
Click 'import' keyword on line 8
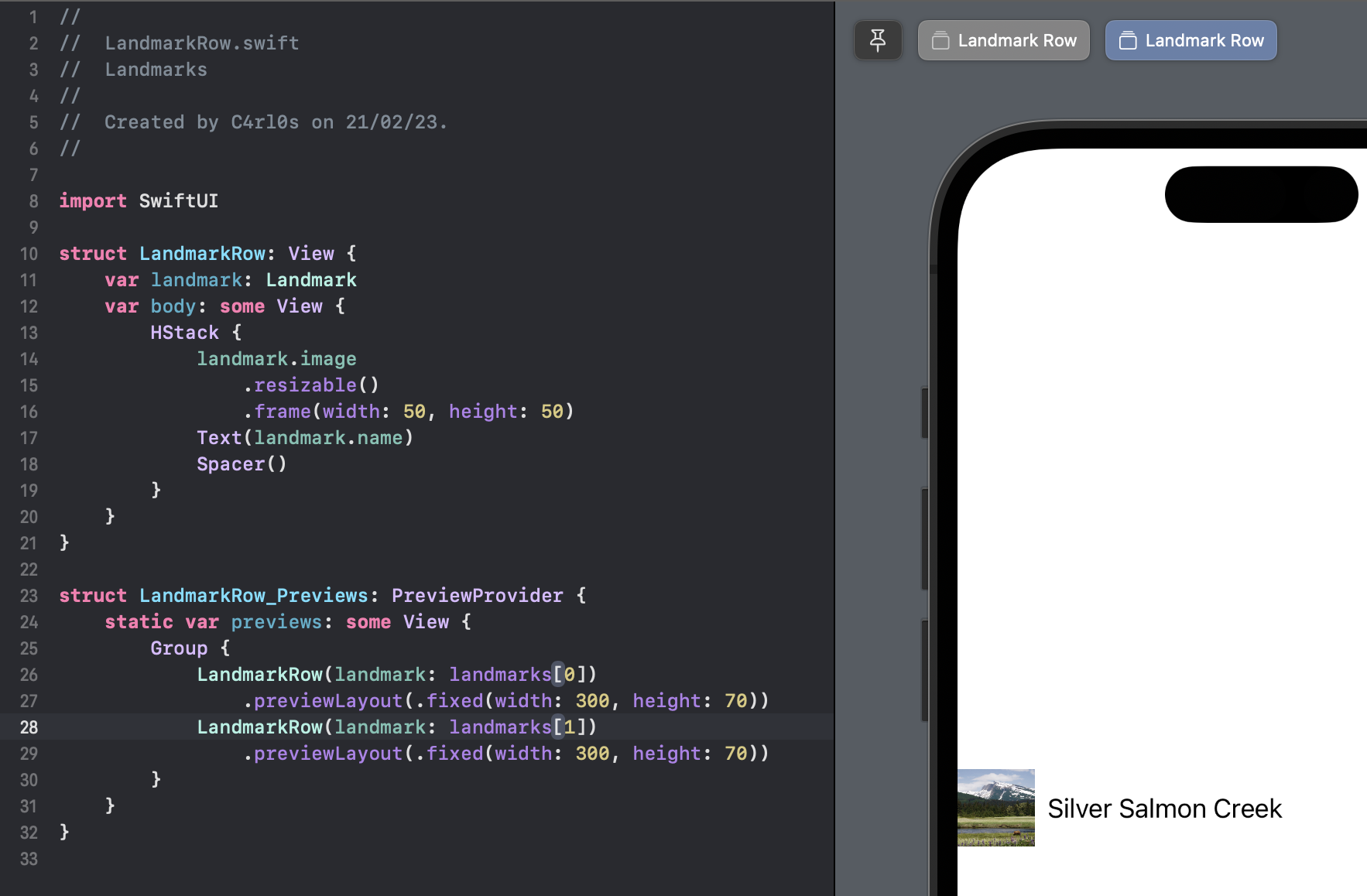(x=93, y=201)
